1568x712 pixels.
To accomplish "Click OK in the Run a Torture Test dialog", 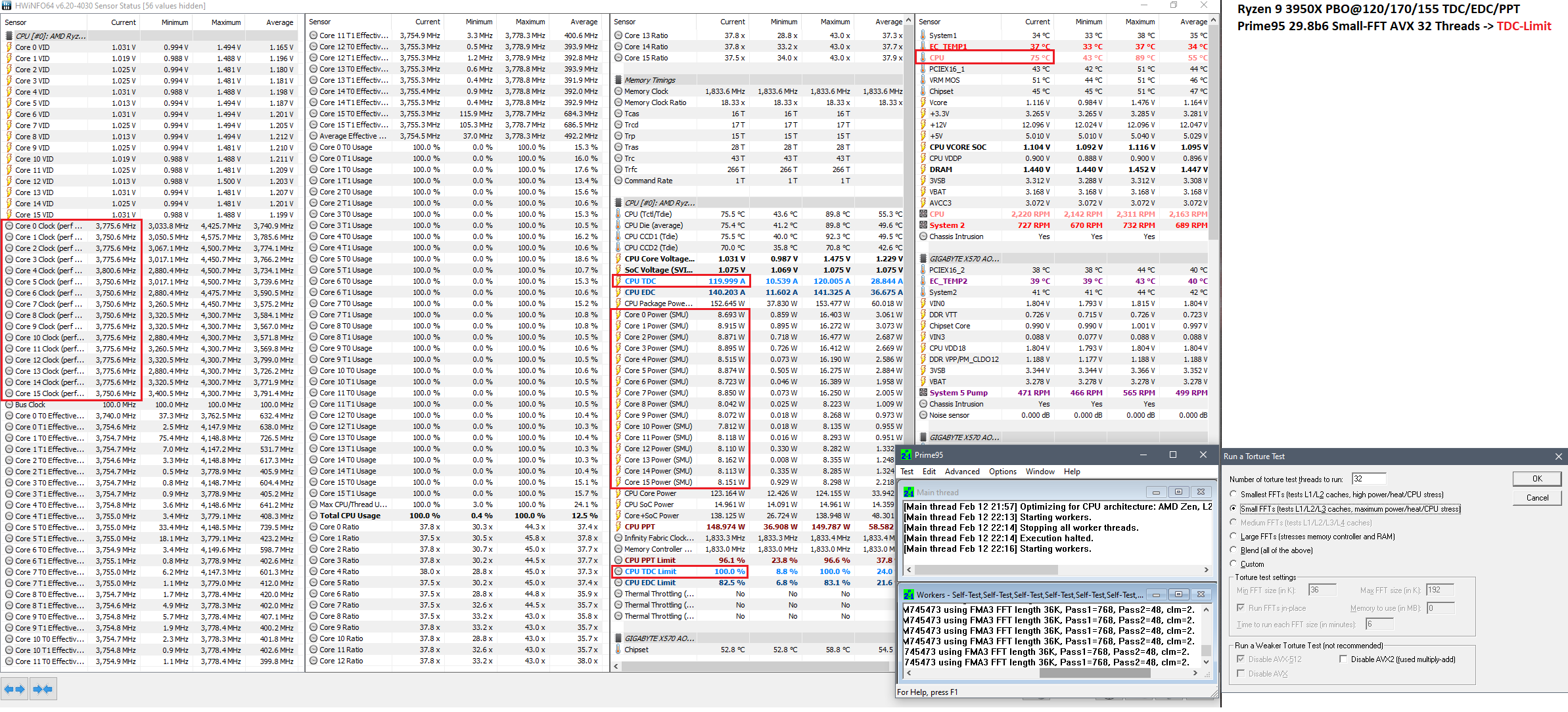I will click(x=1537, y=479).
